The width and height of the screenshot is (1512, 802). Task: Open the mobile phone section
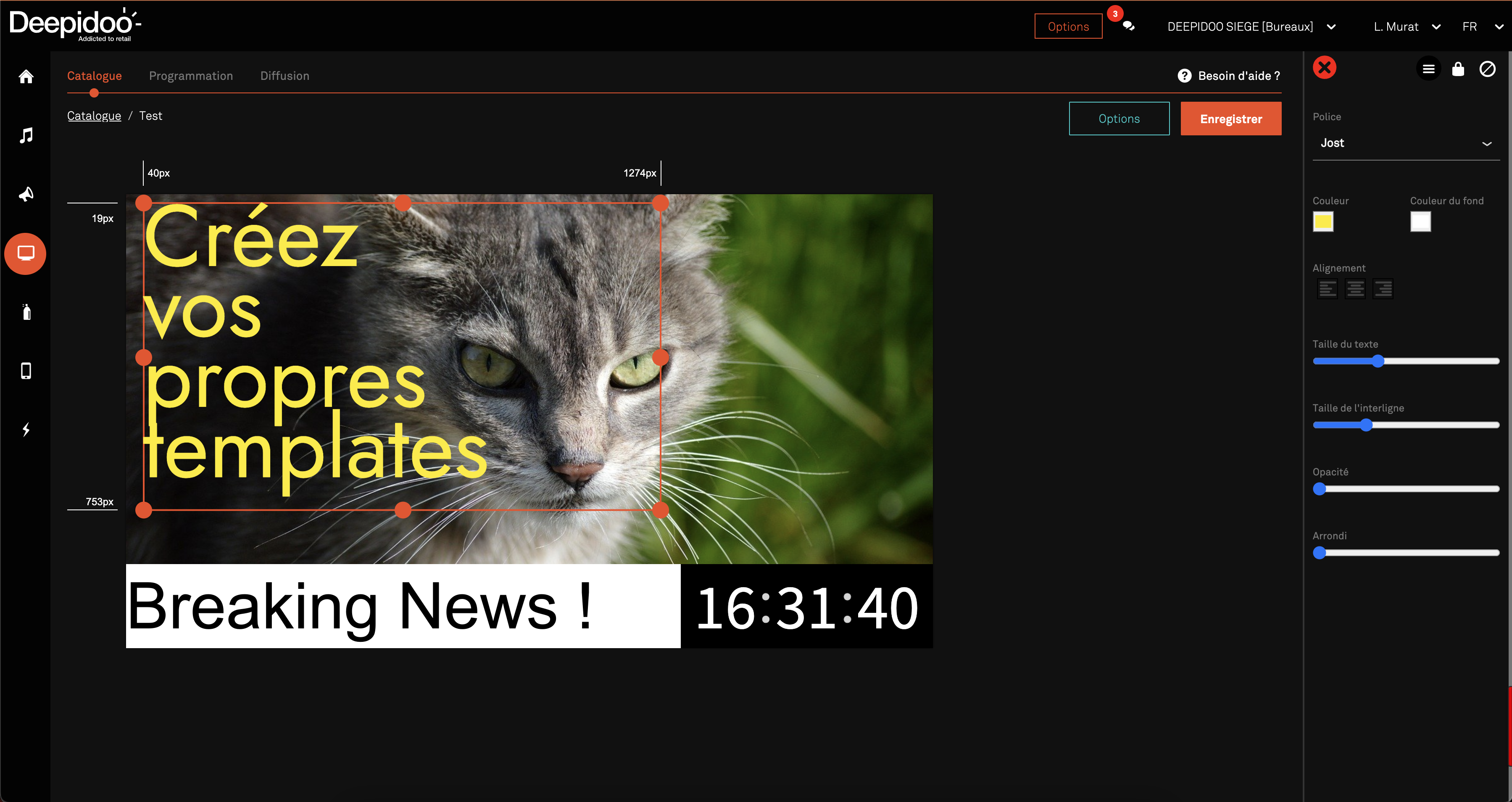click(x=26, y=370)
